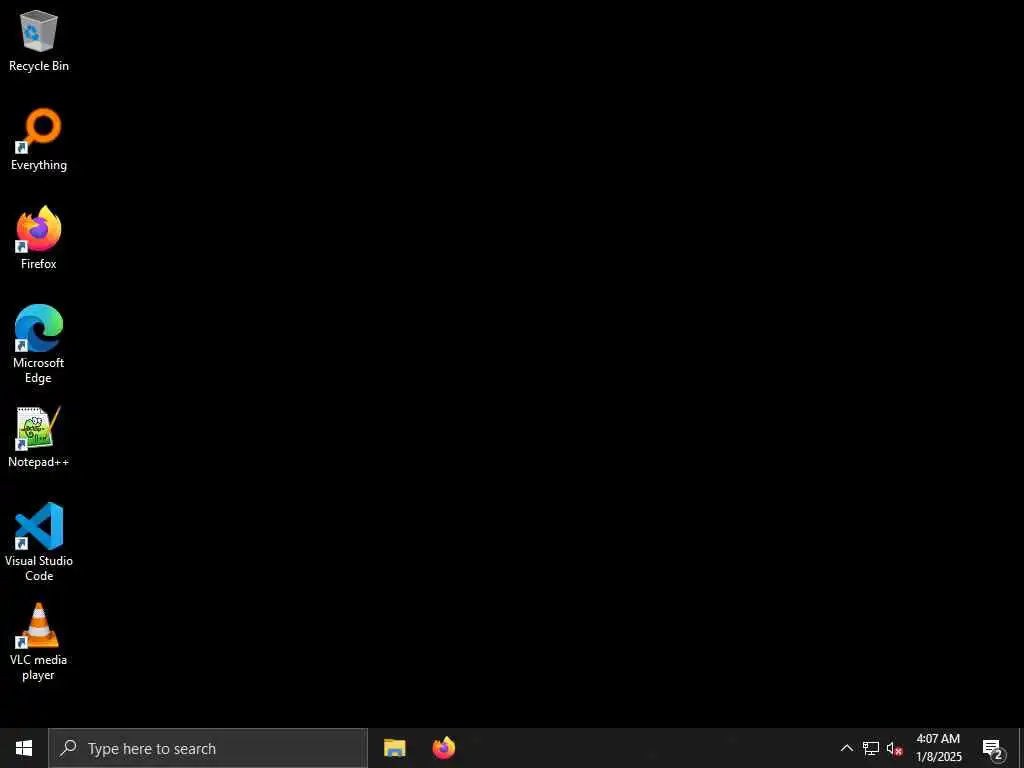Click the Type here to search box
The height and width of the screenshot is (768, 1024).
208,748
